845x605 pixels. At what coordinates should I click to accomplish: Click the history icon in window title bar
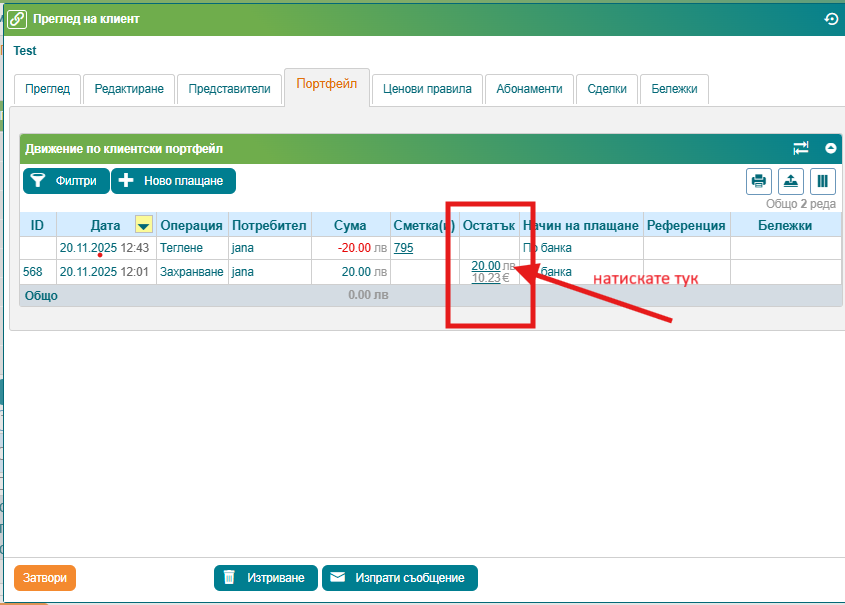click(x=831, y=19)
